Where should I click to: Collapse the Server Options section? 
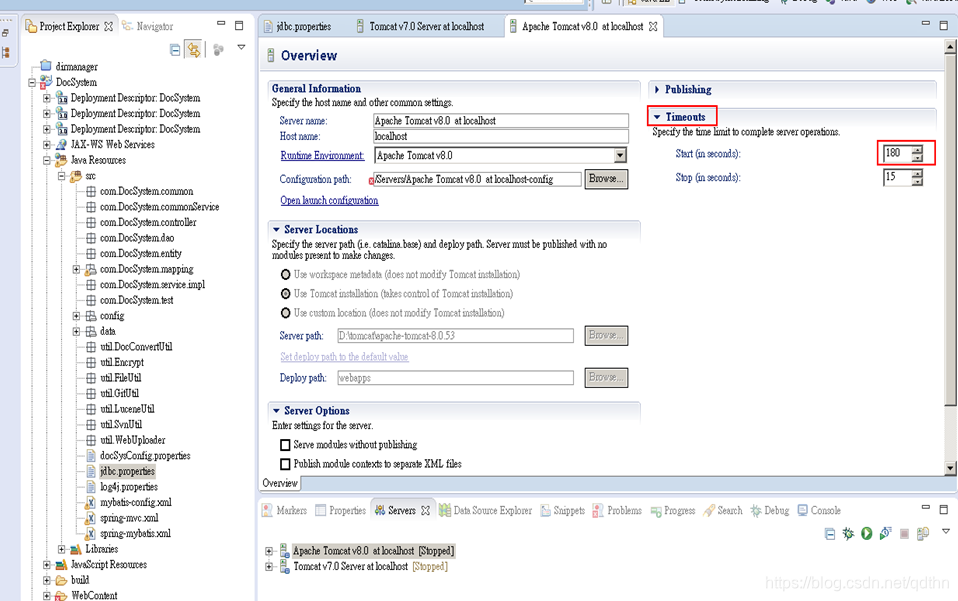click(x=276, y=411)
